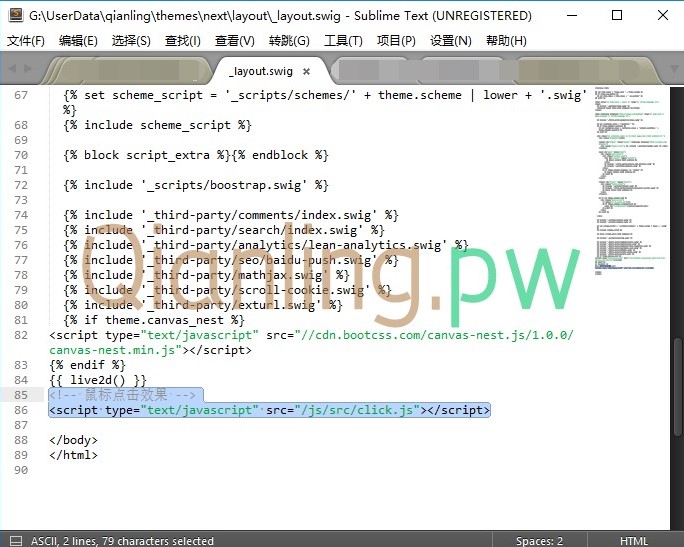Open the 文件(F) menu
This screenshot has height=547, width=684.
click(x=26, y=41)
